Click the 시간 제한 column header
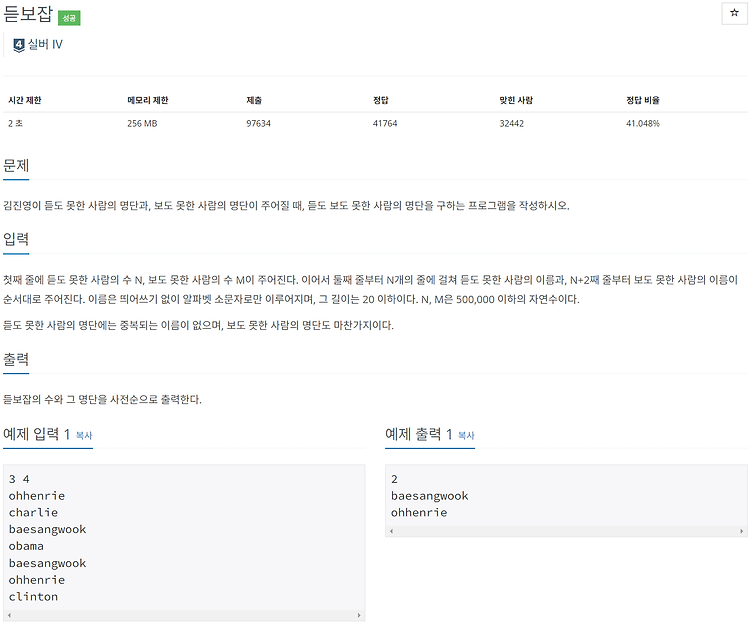Image resolution: width=750 pixels, height=625 pixels. coord(25,100)
